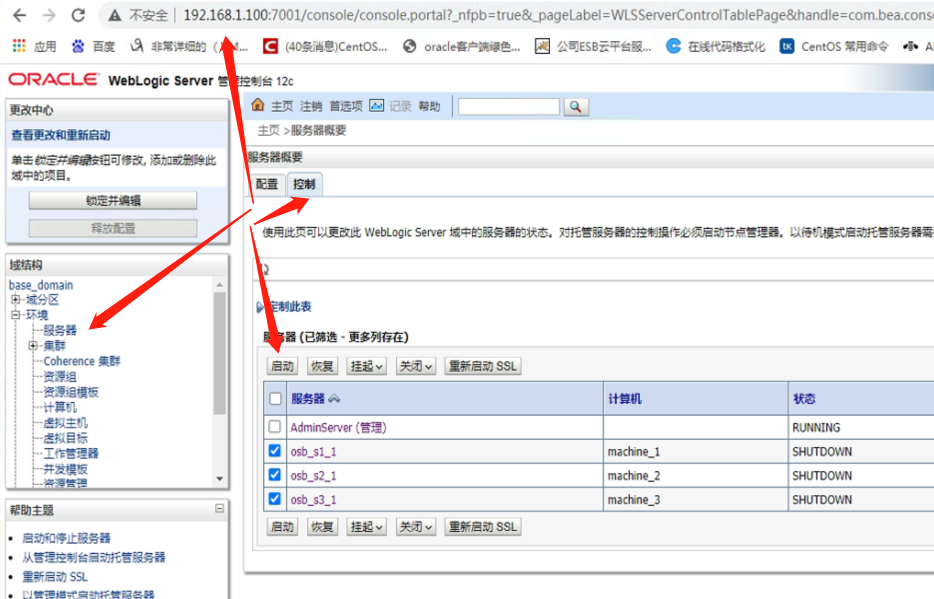Switch to the 控制 tab
The width and height of the screenshot is (934, 599).
(x=304, y=184)
